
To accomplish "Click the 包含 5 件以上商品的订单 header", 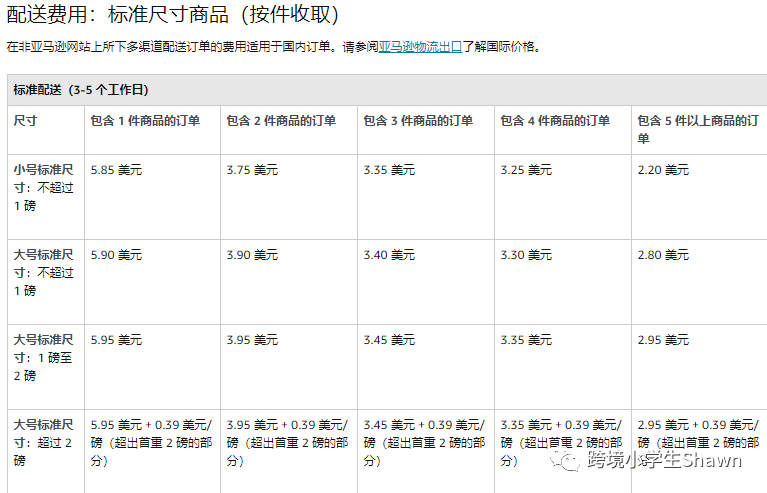I will pyautogui.click(x=698, y=130).
